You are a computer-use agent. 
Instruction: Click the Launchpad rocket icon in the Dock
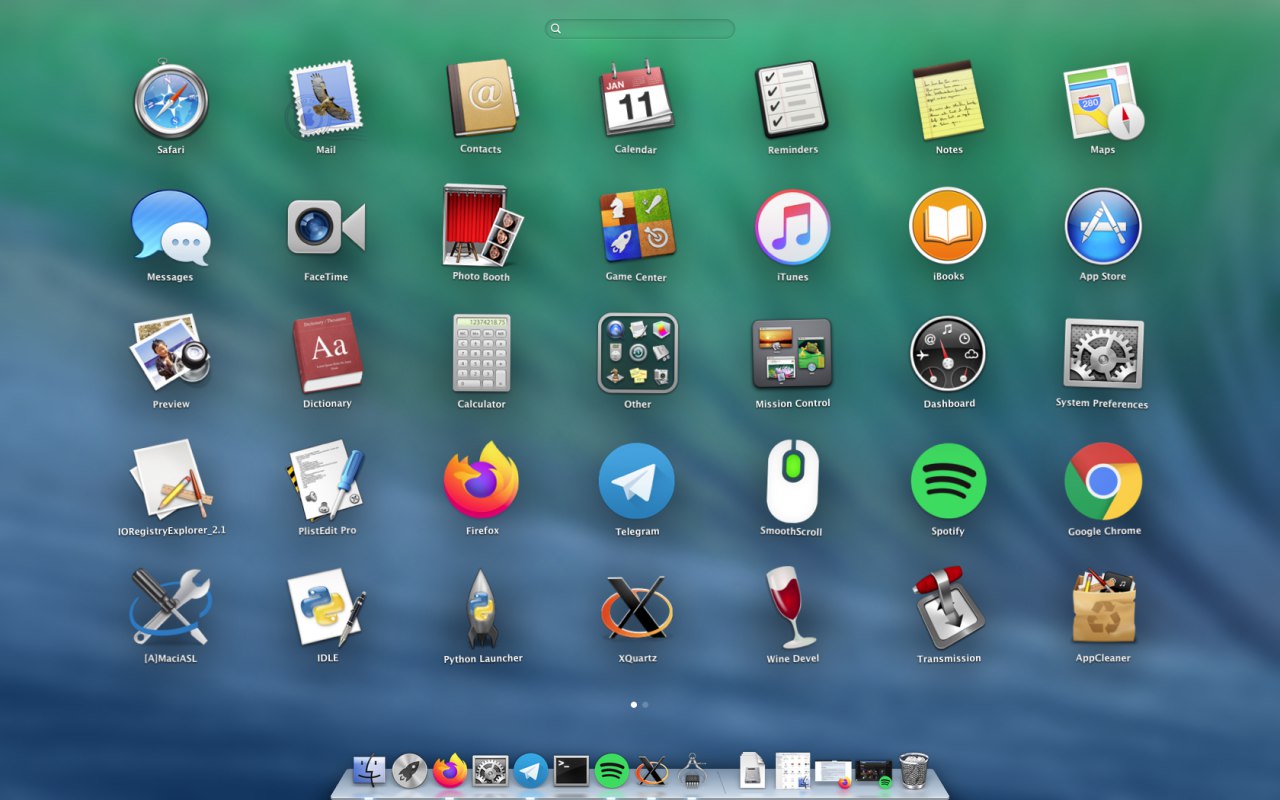pos(409,770)
